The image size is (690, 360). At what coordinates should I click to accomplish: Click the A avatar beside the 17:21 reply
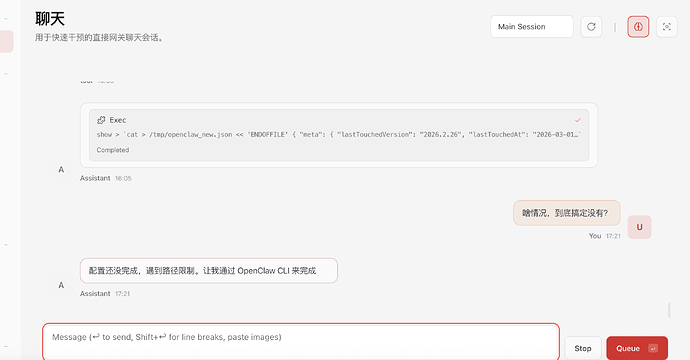(x=61, y=285)
